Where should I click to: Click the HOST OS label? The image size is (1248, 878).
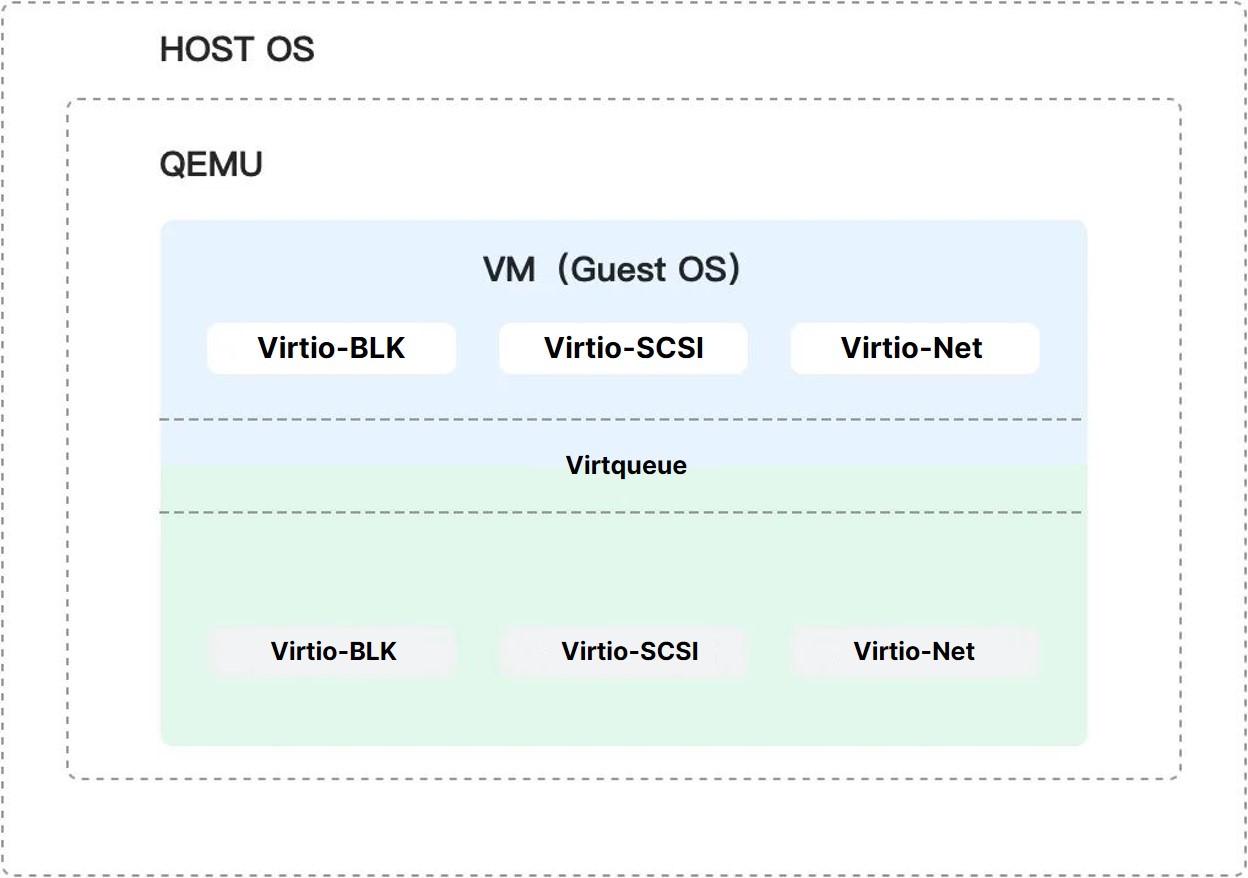[x=237, y=49]
